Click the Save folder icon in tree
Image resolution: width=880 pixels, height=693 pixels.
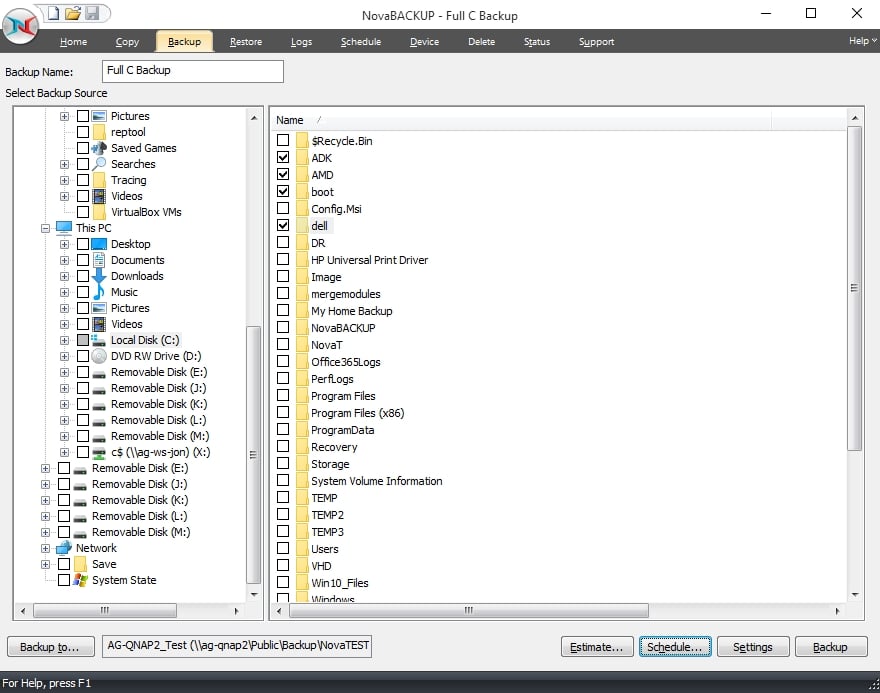80,564
